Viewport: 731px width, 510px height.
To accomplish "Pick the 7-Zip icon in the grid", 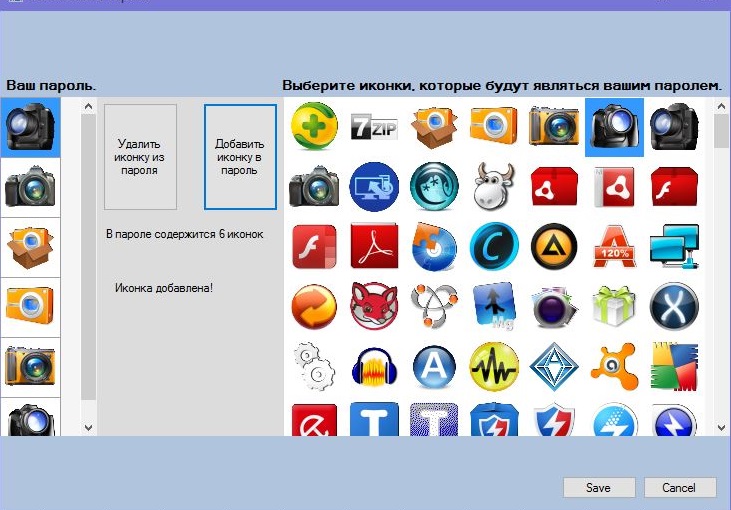I will tap(374, 126).
